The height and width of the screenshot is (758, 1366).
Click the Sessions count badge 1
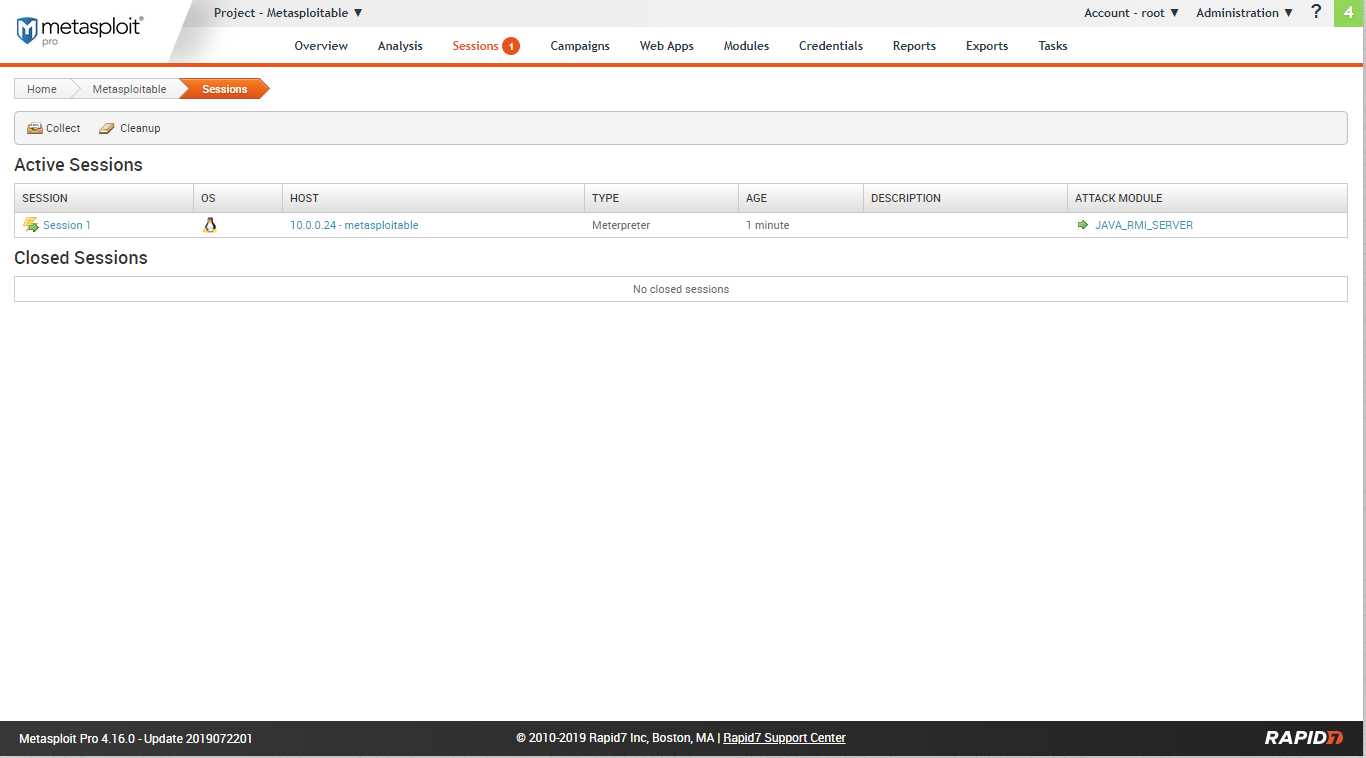point(511,46)
